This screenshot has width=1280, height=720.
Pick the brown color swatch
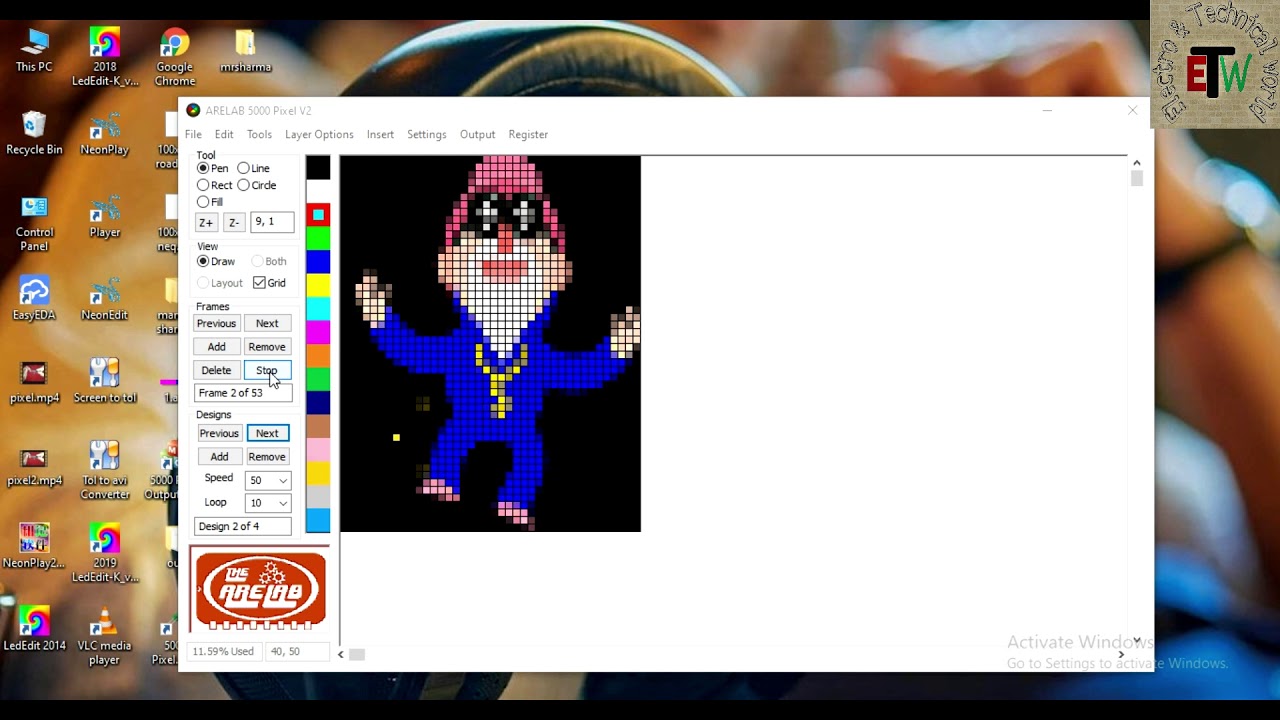tap(318, 426)
